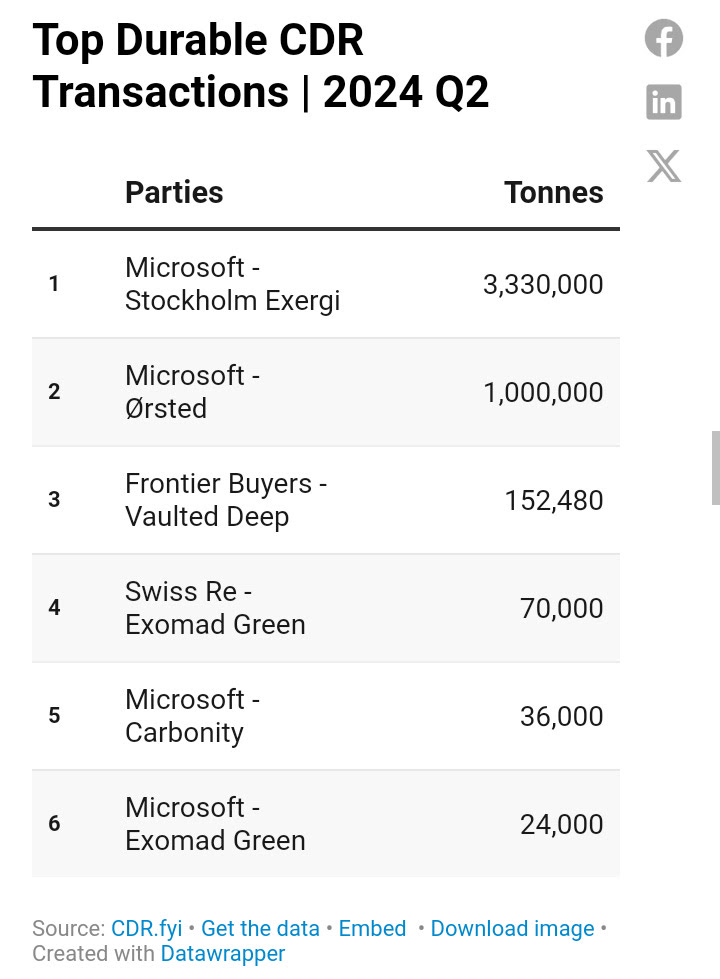Share on Facebook icon
The image size is (720, 979).
click(663, 38)
